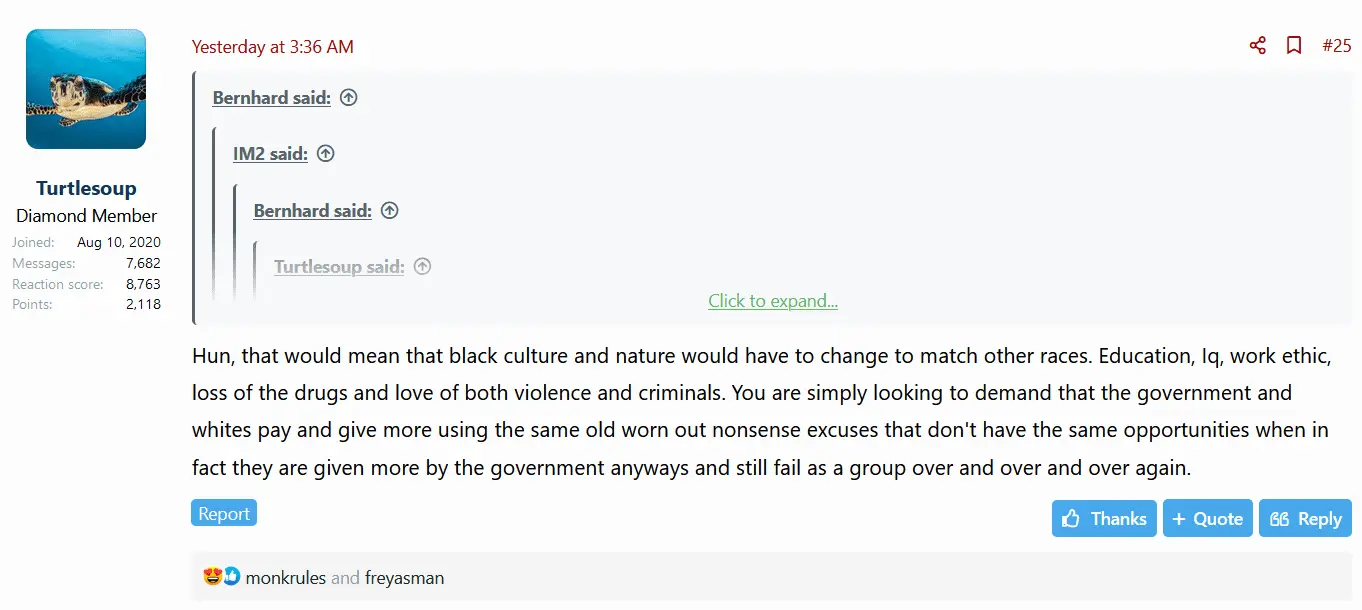Open freyasman's profile in the reactions bar
Screen dimensions: 1362x610
404,578
